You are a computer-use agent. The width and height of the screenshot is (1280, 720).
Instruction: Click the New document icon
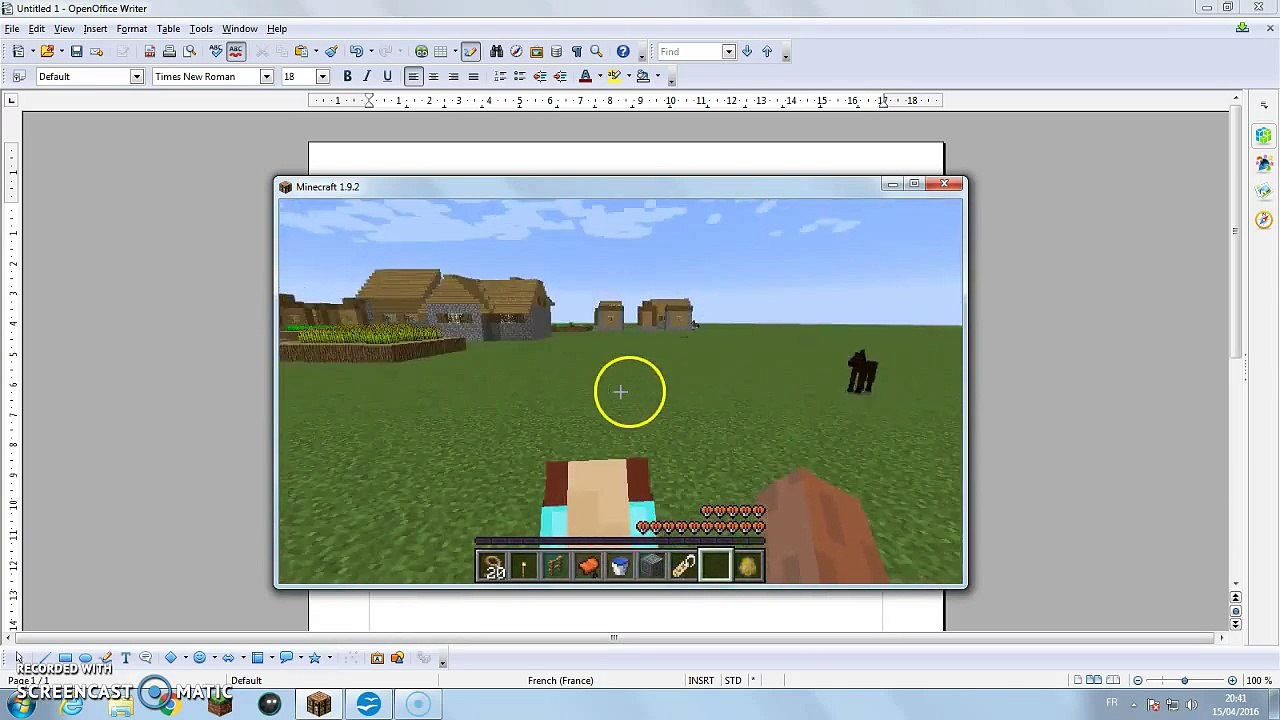(18, 51)
